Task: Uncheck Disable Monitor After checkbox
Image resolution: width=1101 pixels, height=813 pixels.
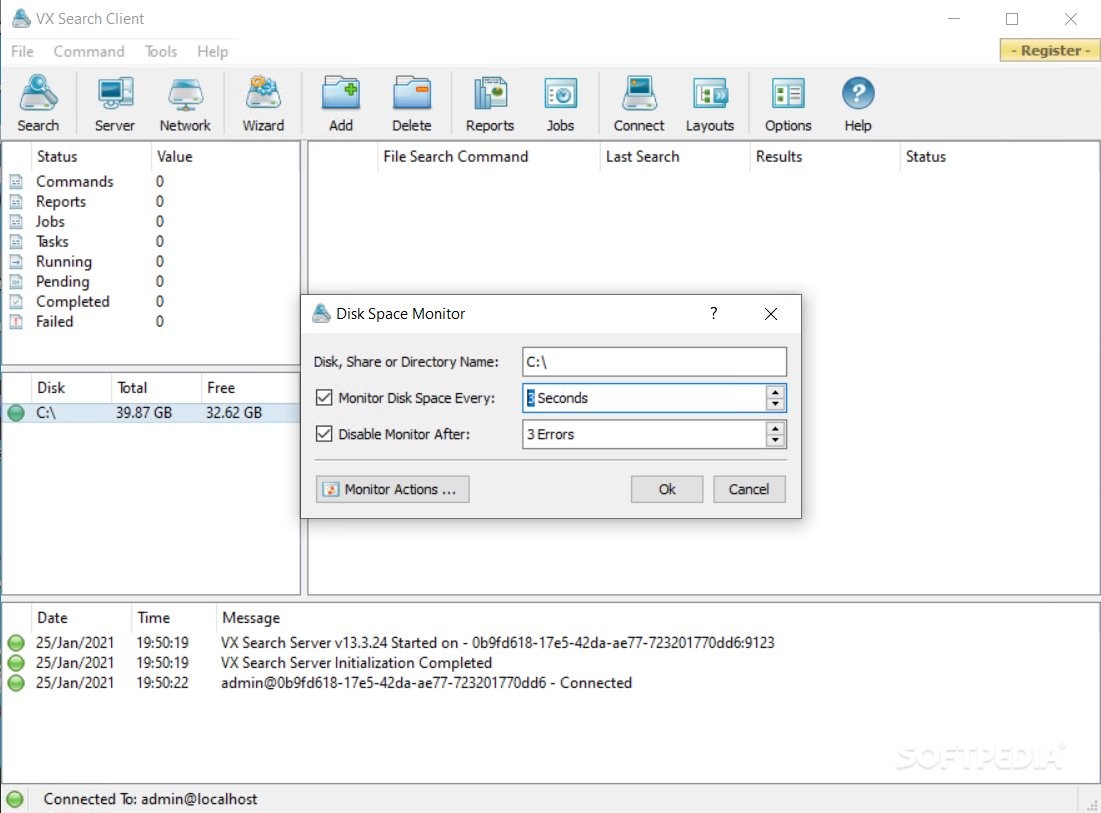Action: point(324,434)
